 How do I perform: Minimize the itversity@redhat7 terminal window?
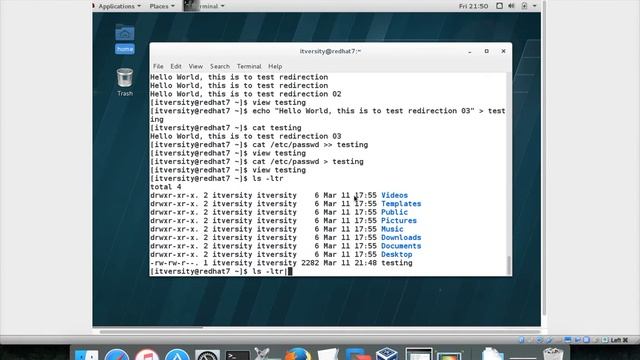(470, 51)
